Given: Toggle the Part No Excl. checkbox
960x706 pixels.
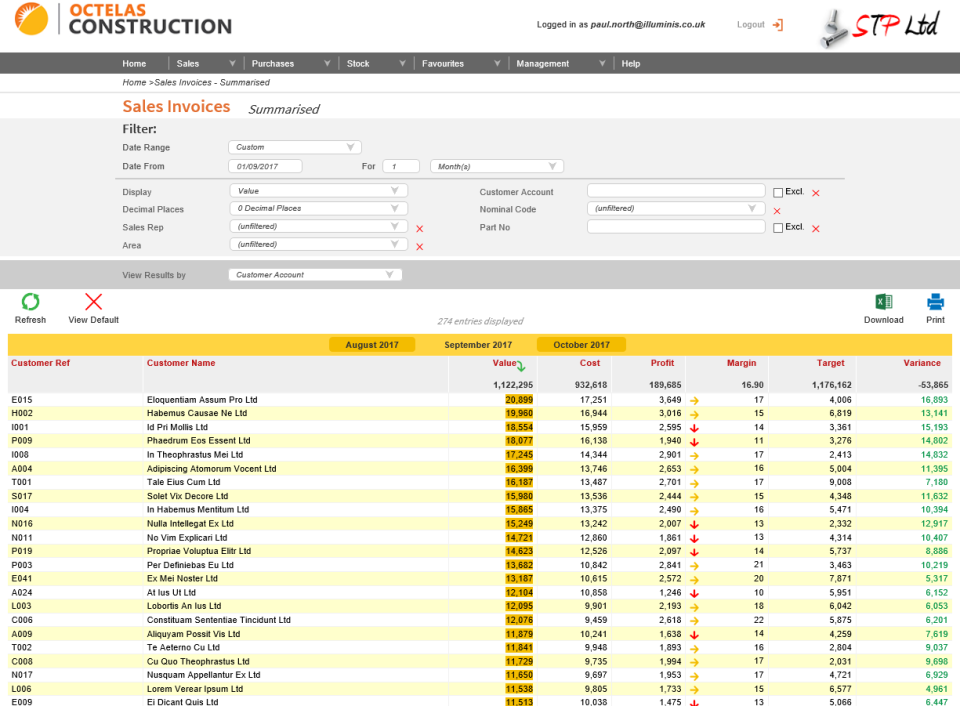Looking at the screenshot, I should (778, 228).
